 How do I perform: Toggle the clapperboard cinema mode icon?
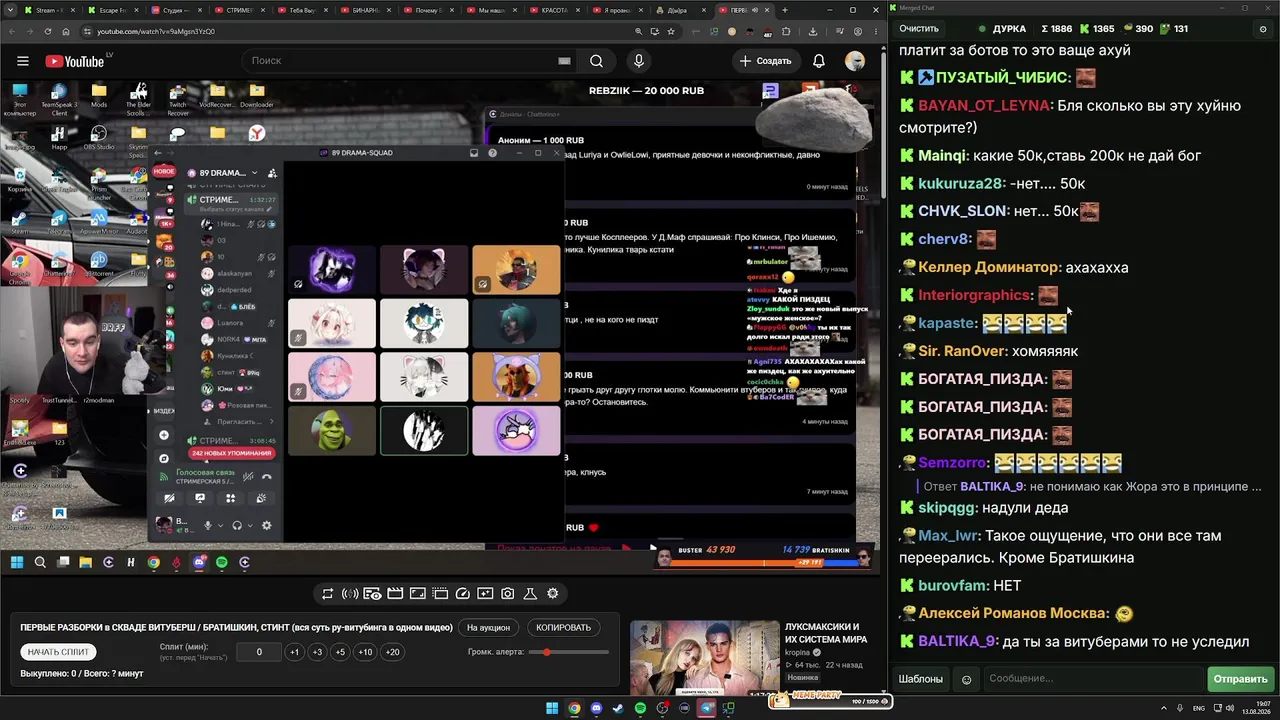[395, 594]
